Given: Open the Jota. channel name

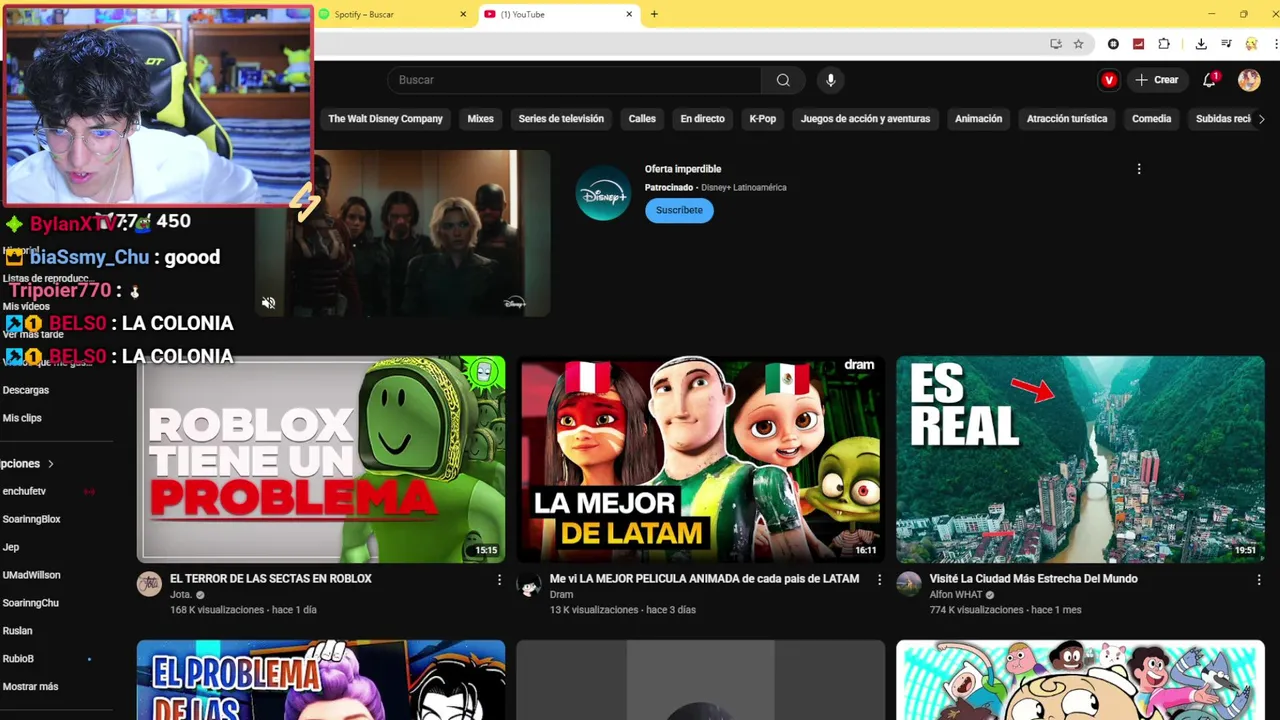Looking at the screenshot, I should click(180, 595).
